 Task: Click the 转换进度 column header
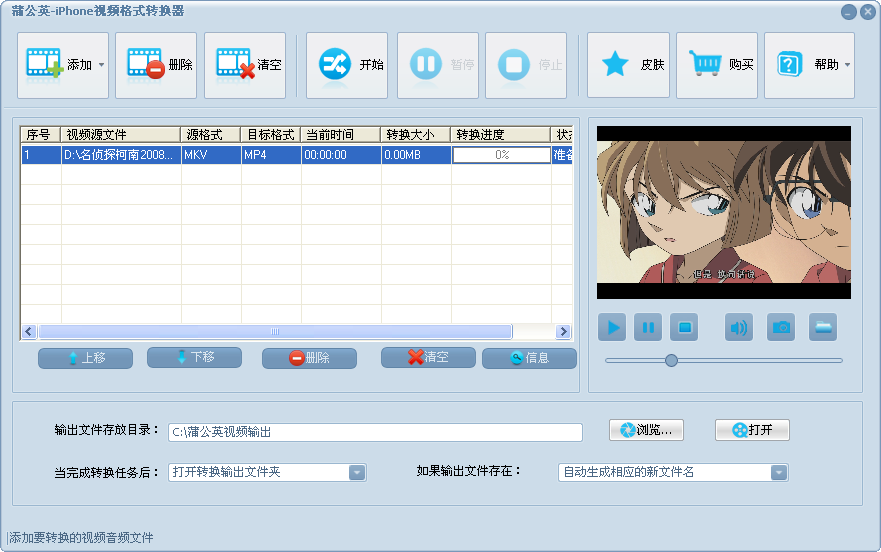501,135
